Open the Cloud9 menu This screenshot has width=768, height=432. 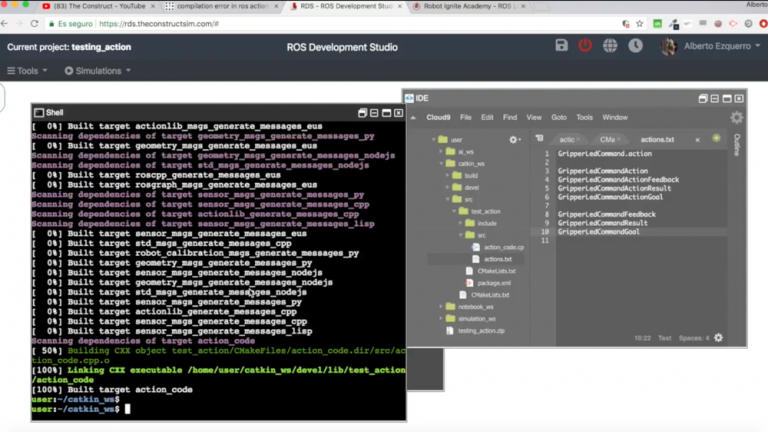coord(438,118)
